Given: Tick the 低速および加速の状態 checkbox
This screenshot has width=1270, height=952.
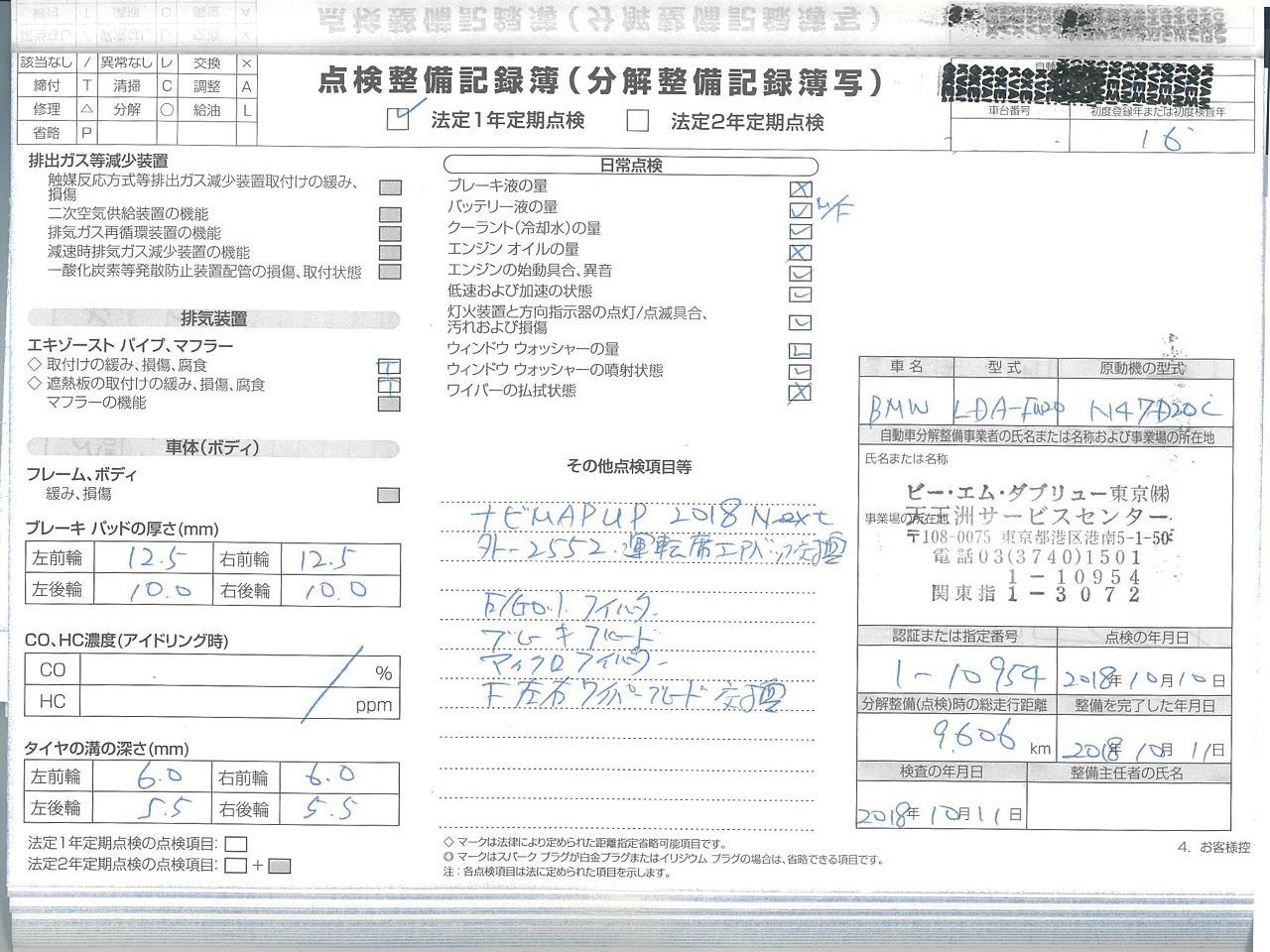Looking at the screenshot, I should 800,295.
